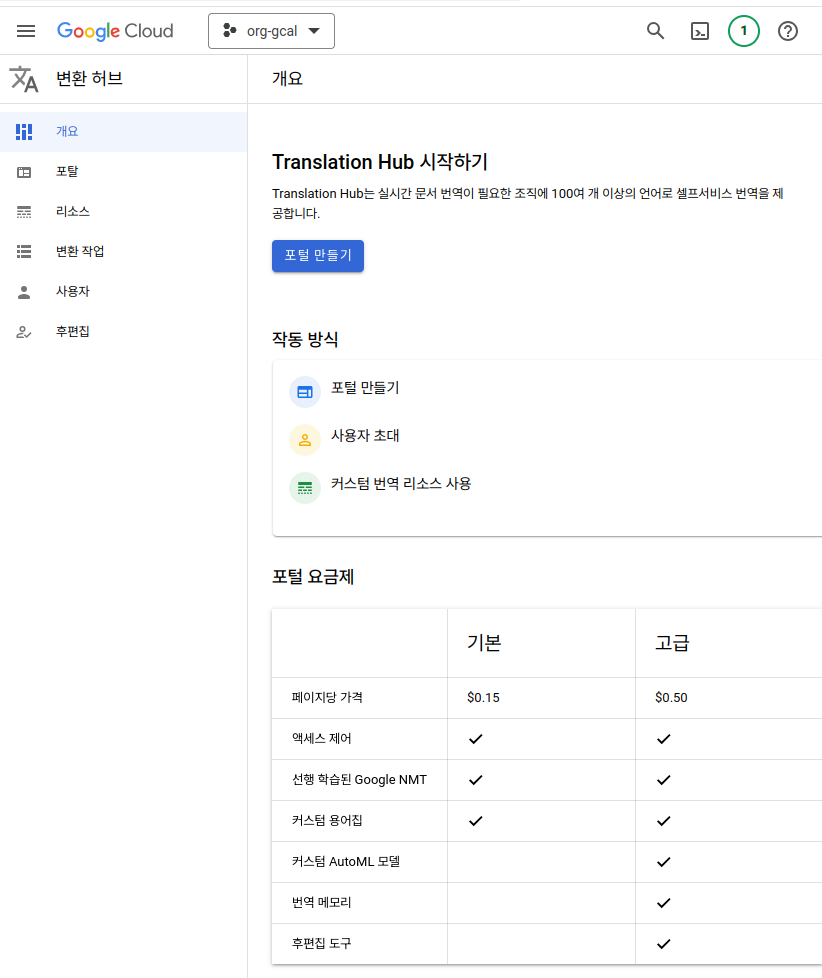Screen dimensions: 822x978
Task: Open the hamburger navigation menu
Action: 26,31
